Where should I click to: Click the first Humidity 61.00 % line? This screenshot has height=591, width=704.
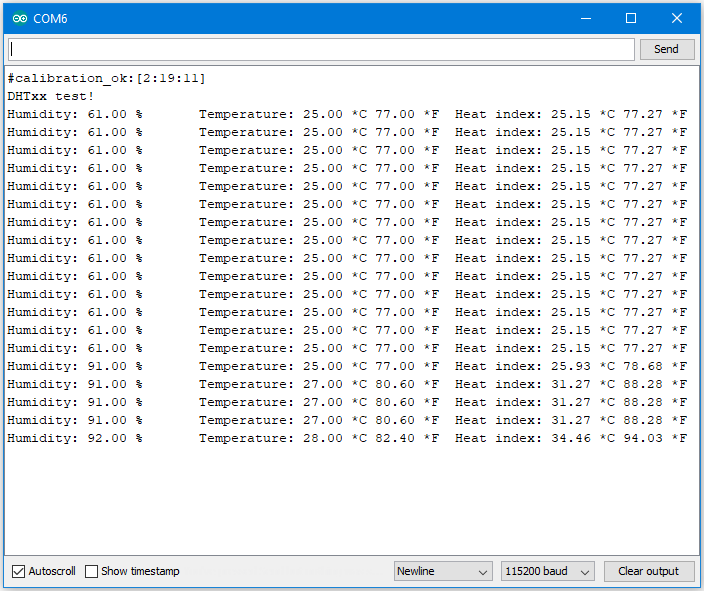pos(75,114)
